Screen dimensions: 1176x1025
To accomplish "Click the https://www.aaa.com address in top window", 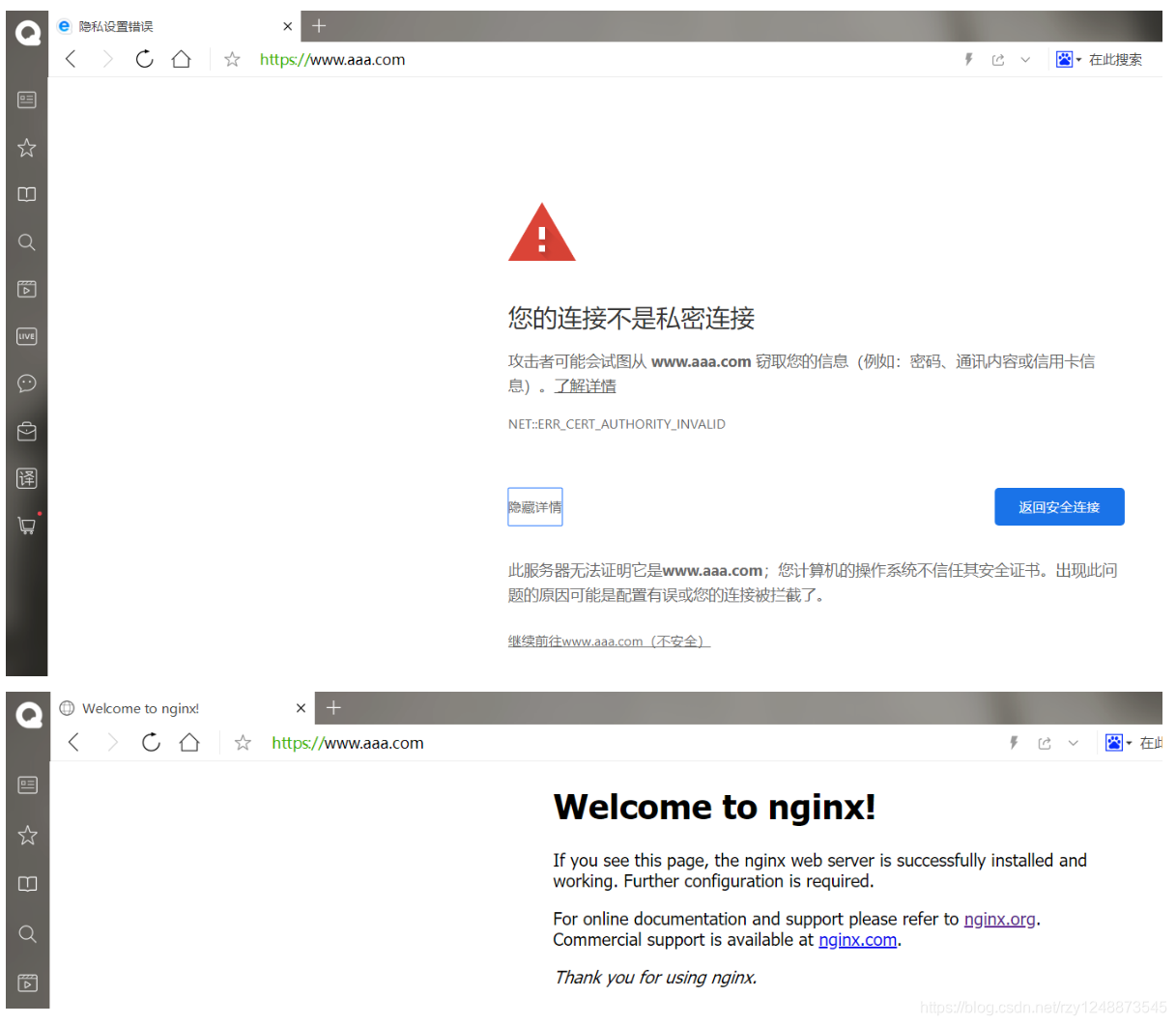I will click(x=332, y=59).
